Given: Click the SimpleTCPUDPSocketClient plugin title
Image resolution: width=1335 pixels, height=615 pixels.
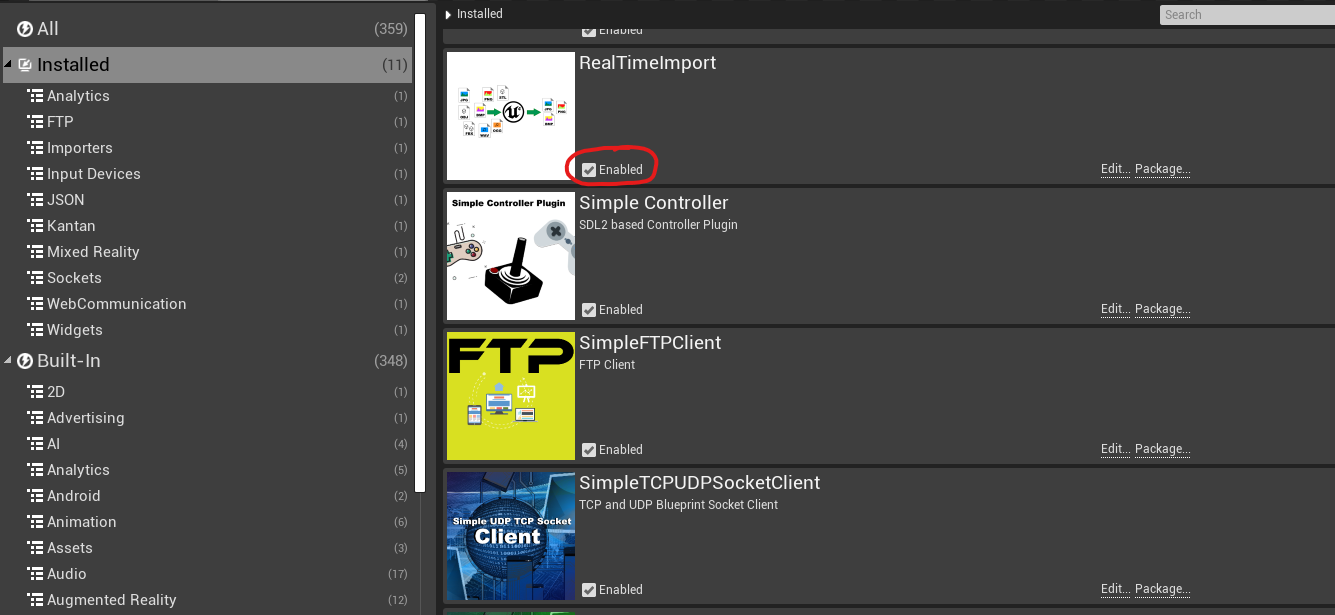Looking at the screenshot, I should [x=700, y=483].
